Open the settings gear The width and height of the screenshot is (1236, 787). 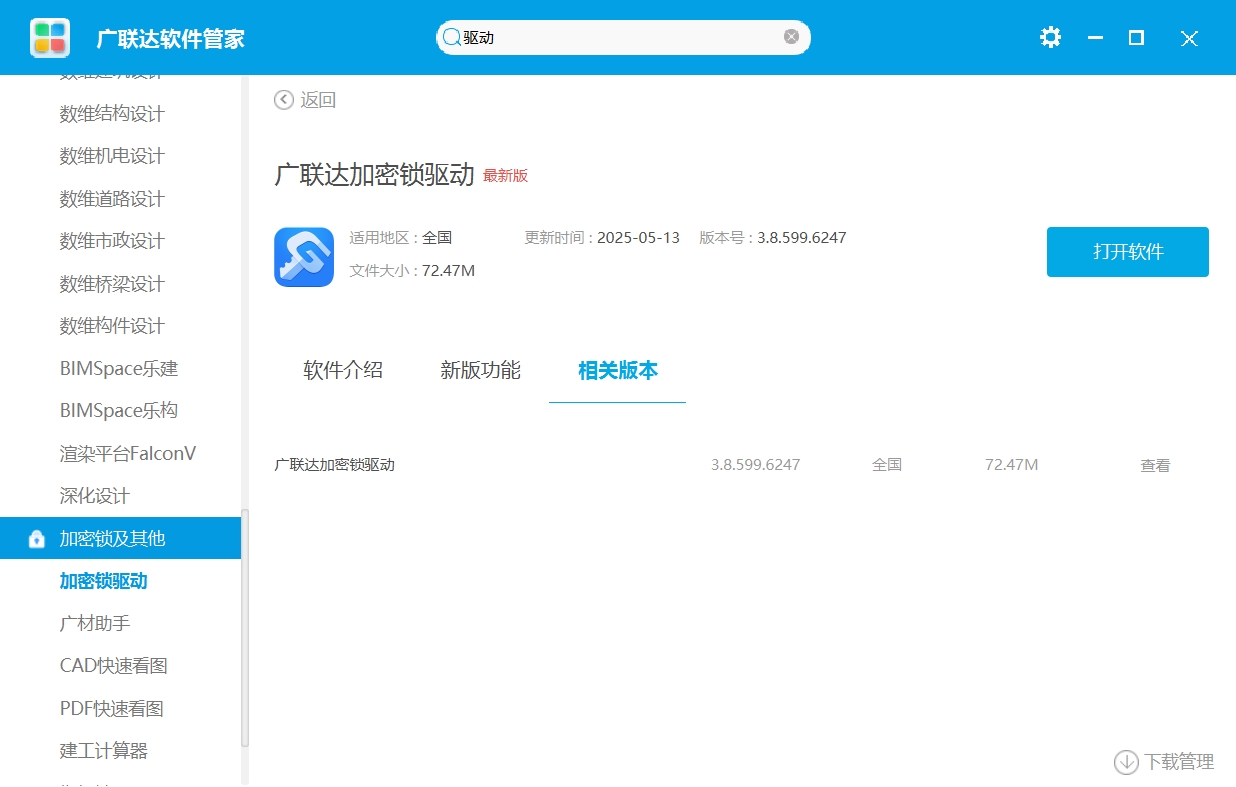(1050, 38)
